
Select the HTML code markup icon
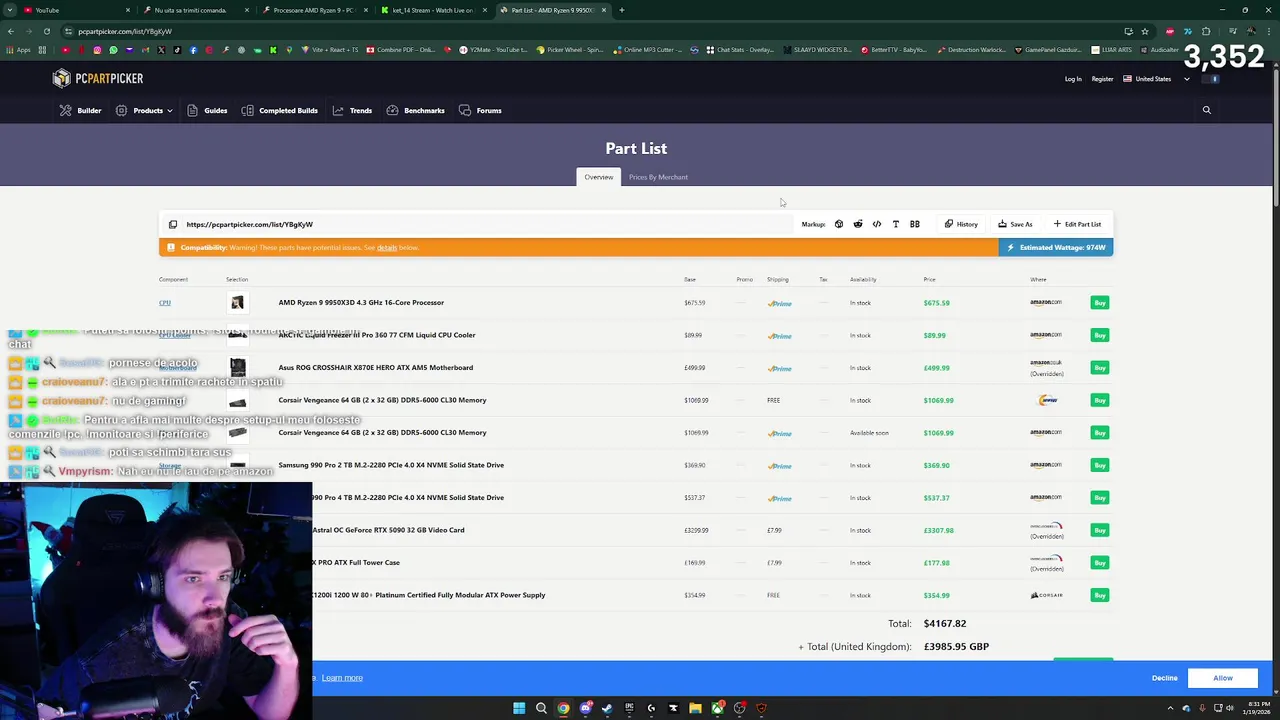pyautogui.click(x=877, y=224)
